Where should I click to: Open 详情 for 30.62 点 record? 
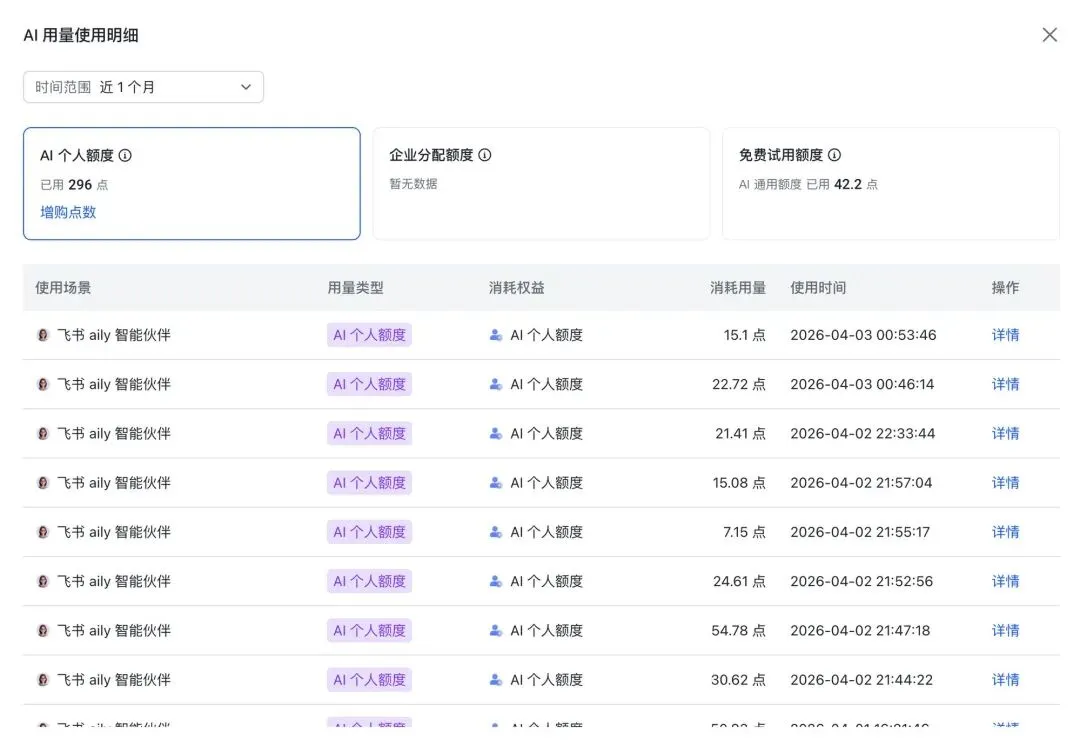tap(1005, 680)
